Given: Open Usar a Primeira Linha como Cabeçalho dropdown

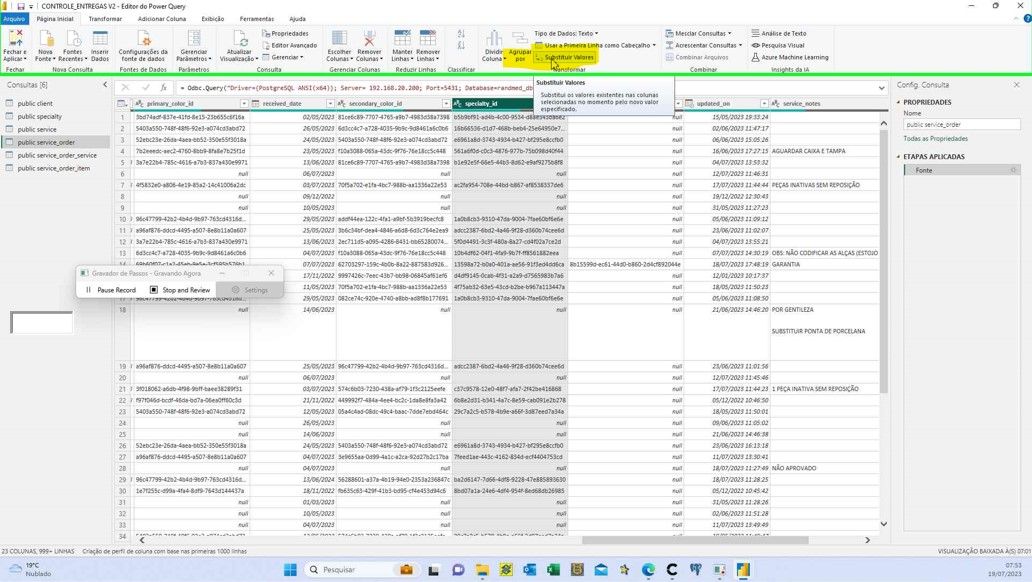Looking at the screenshot, I should tap(595, 45).
